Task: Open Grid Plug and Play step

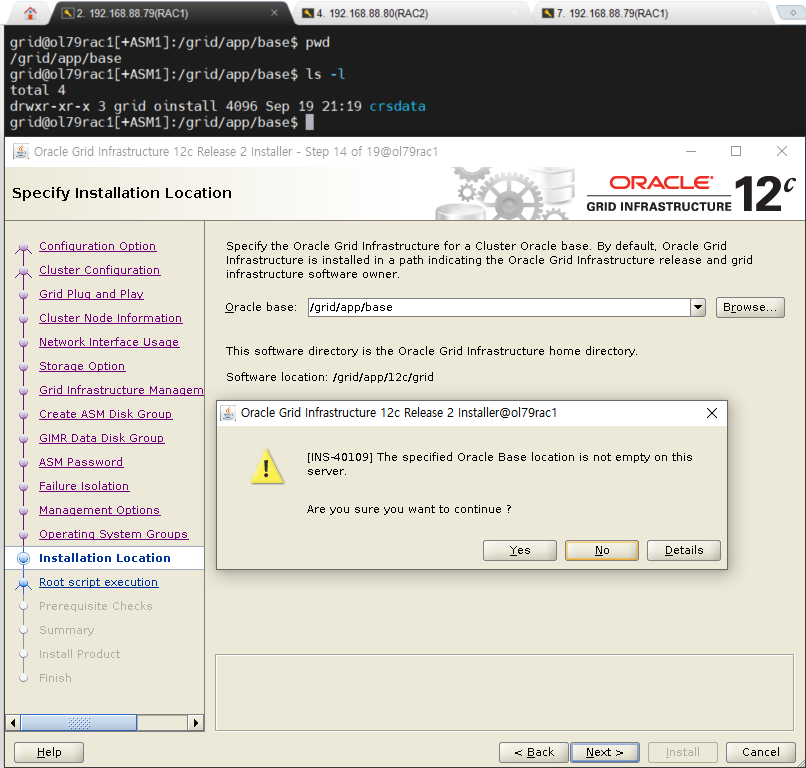Action: (91, 294)
